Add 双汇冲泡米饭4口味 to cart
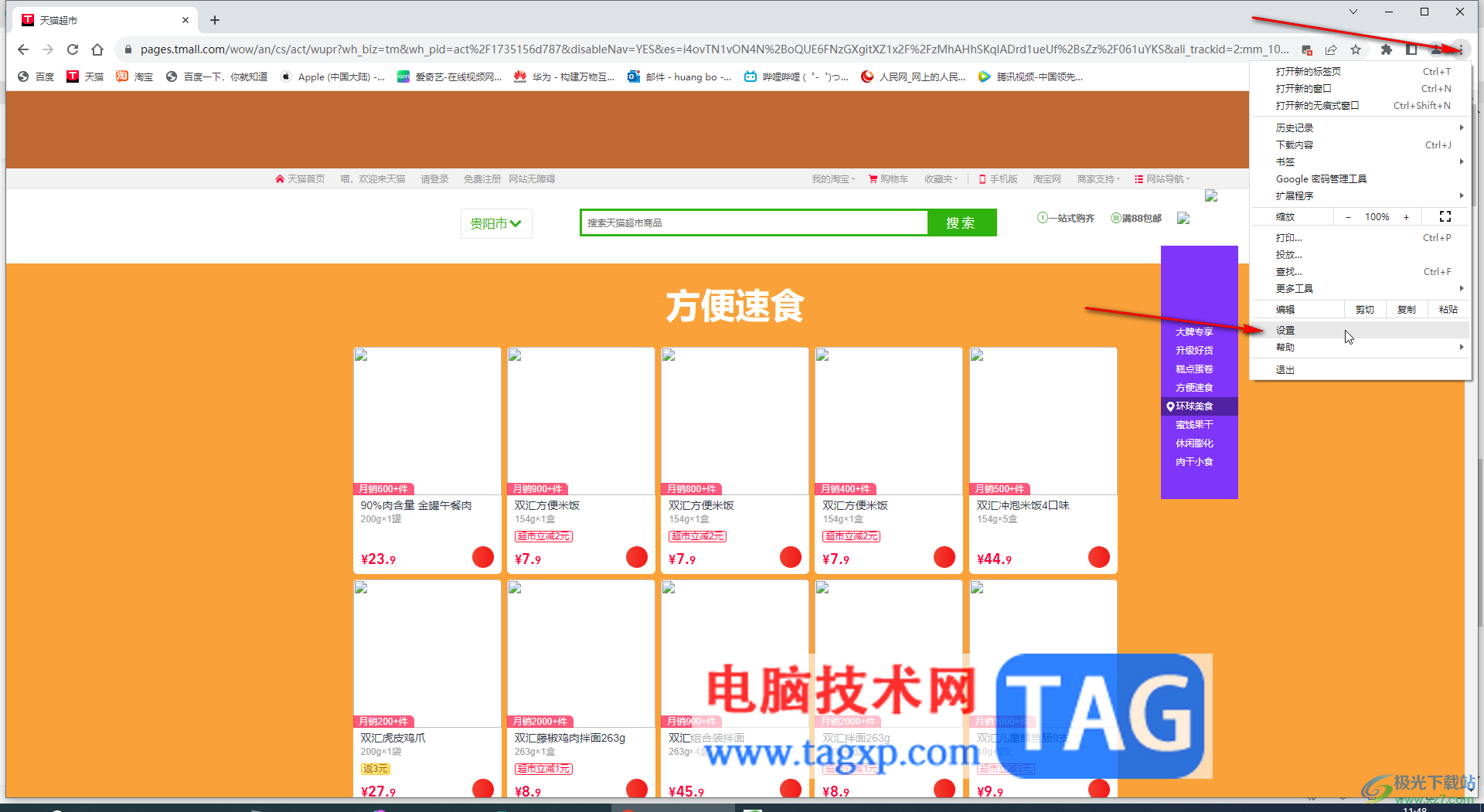This screenshot has width=1484, height=812. point(1099,557)
